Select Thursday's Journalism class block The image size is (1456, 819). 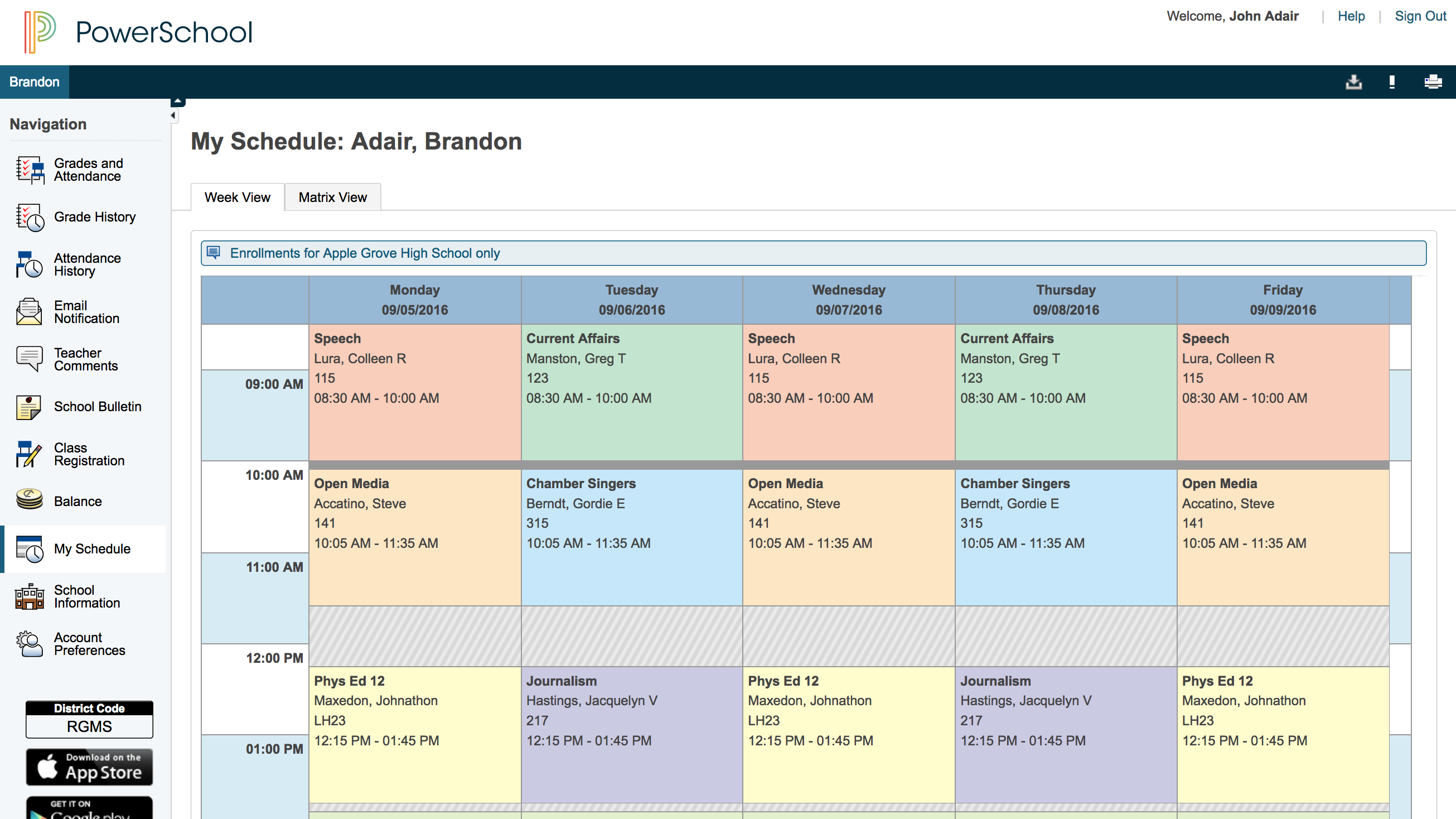click(1066, 735)
